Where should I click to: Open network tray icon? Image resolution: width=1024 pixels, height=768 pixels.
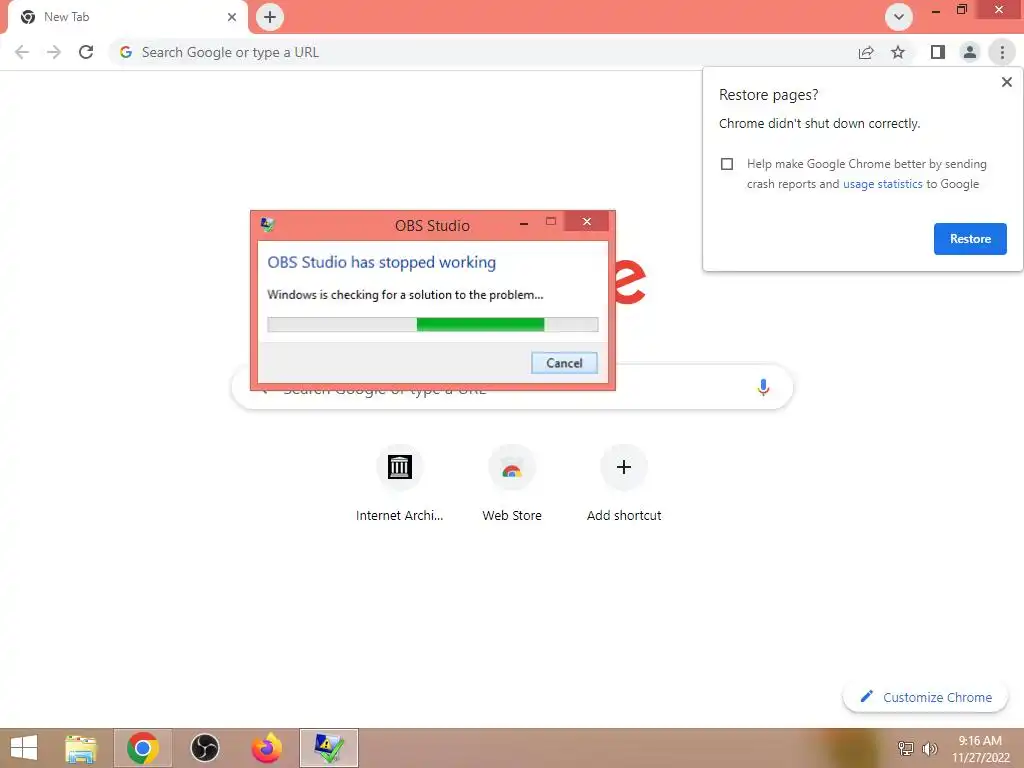tap(906, 748)
